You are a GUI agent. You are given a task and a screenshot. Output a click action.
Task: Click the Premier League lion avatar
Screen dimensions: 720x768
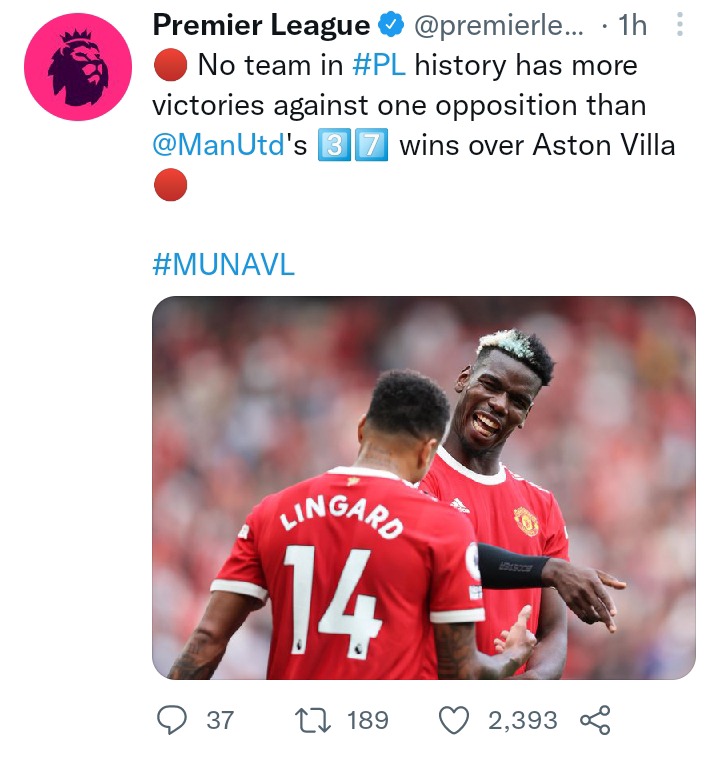point(78,67)
